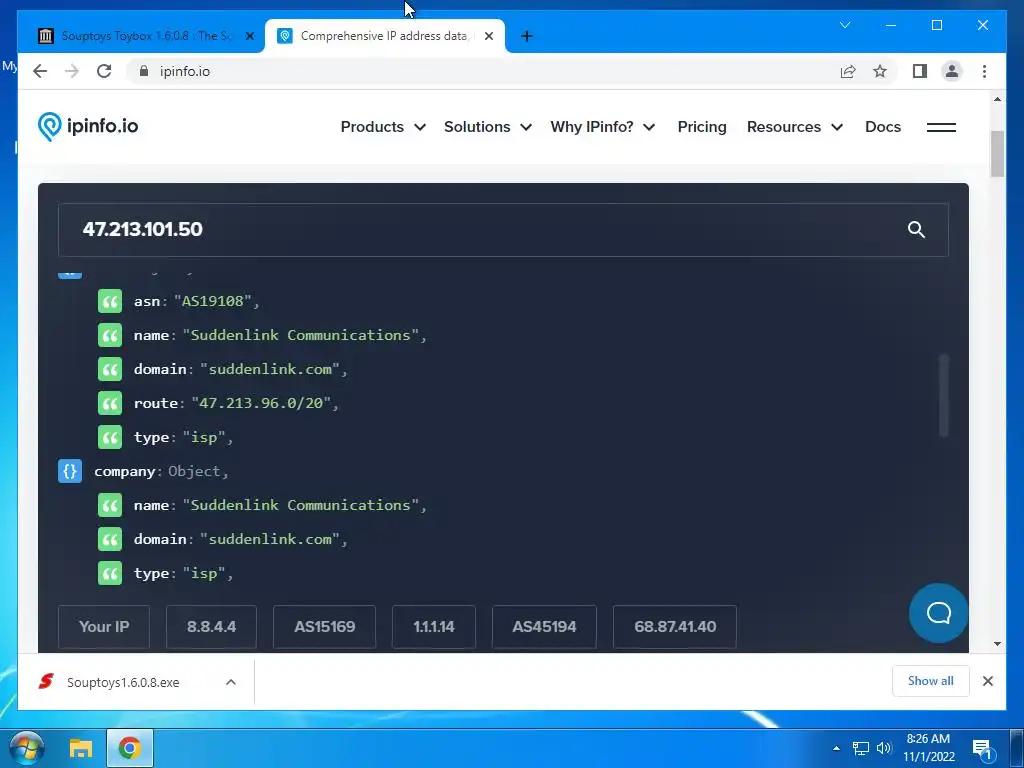Click Show all downloads
The image size is (1024, 768).
[x=930, y=680]
